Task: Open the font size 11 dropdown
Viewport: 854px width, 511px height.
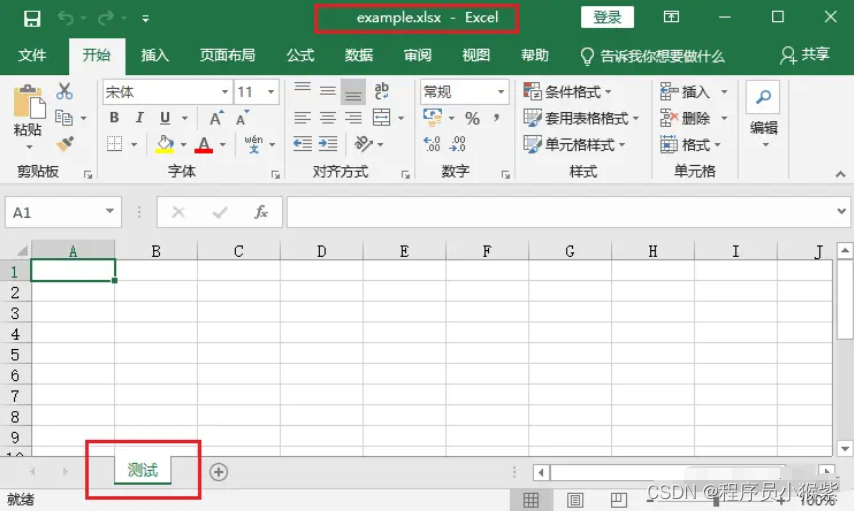Action: tap(271, 92)
